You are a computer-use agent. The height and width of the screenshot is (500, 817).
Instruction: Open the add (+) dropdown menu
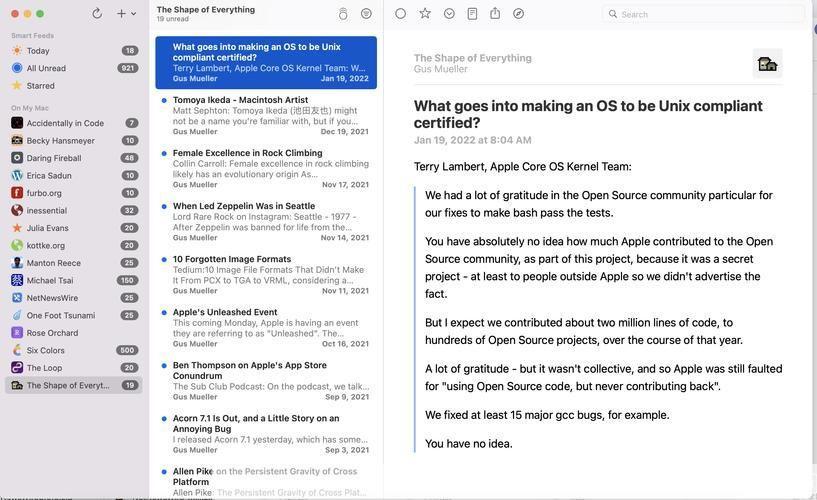pyautogui.click(x=126, y=14)
